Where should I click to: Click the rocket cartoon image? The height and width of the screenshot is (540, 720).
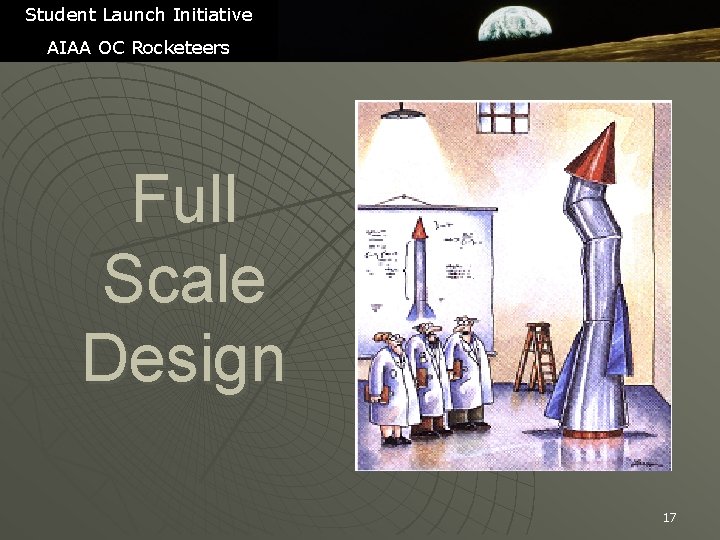click(x=513, y=285)
